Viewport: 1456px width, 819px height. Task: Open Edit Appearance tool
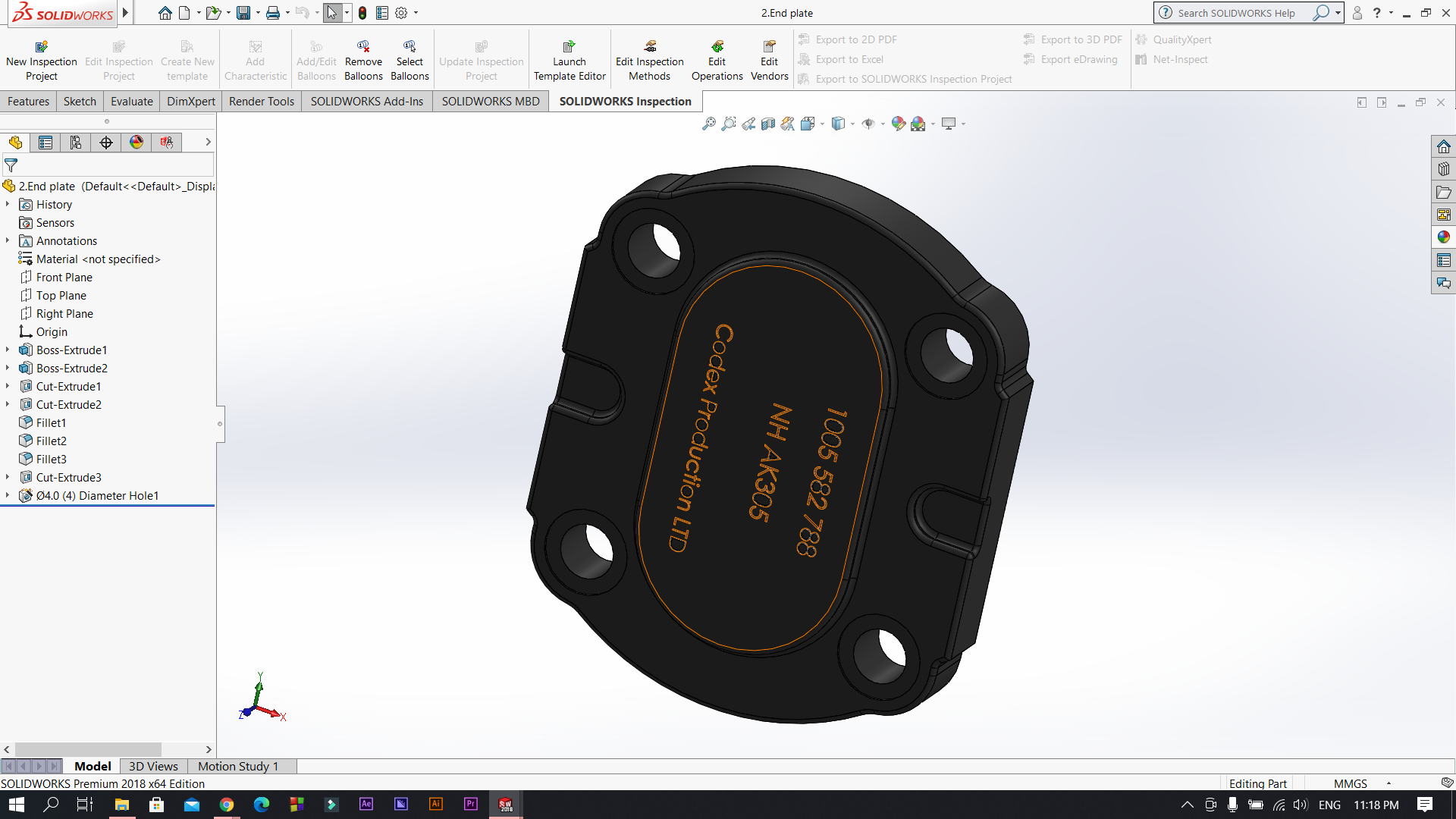898,124
